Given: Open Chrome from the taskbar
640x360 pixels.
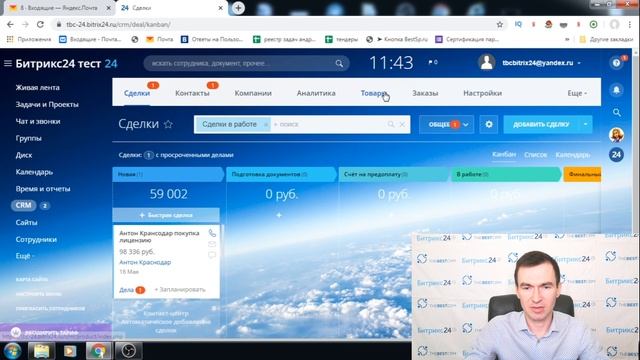Looking at the screenshot, I should [98, 351].
